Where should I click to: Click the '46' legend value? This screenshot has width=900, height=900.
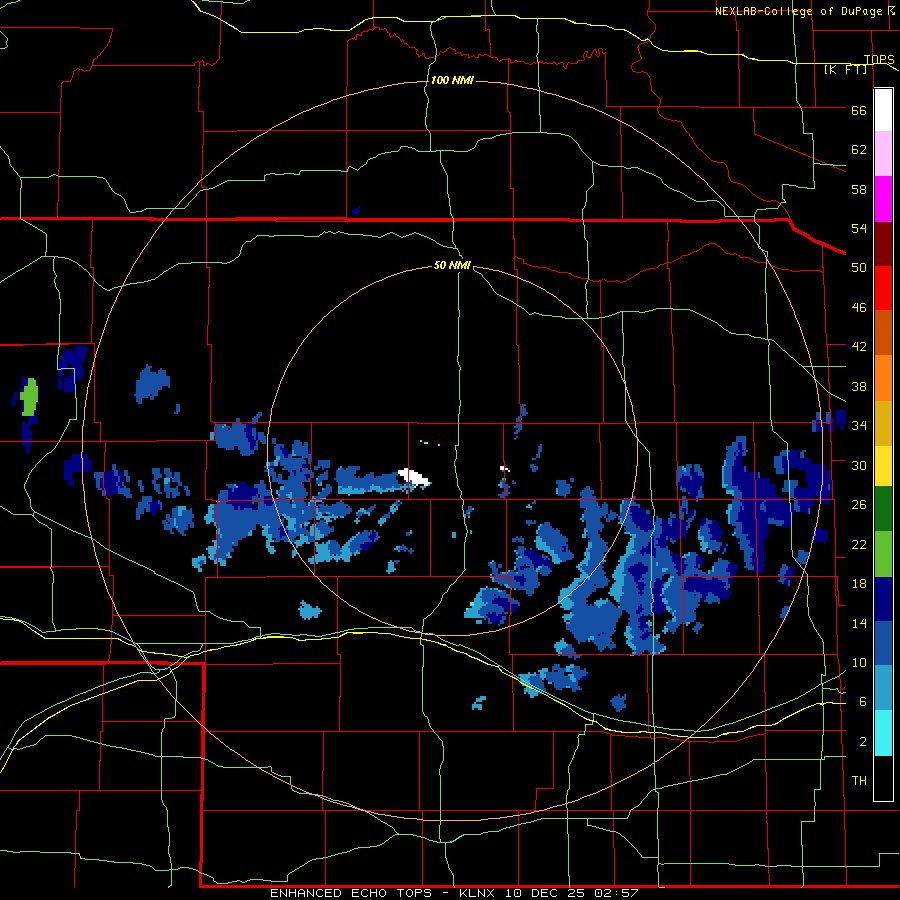coord(859,308)
